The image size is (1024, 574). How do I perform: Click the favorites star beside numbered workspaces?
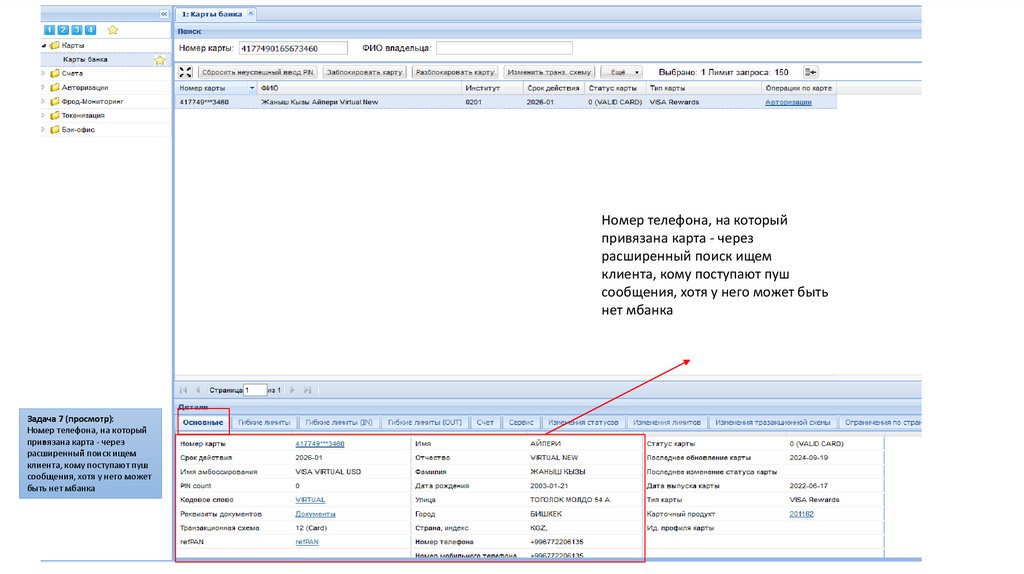(113, 30)
